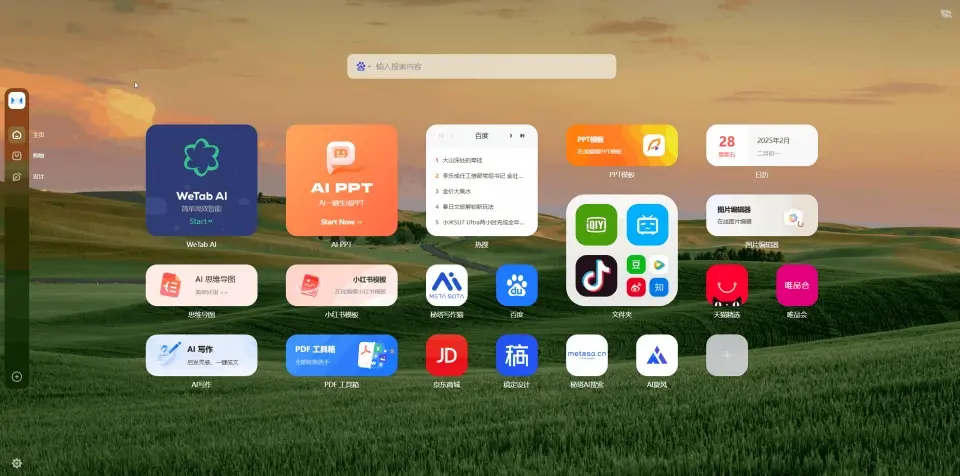
Task: Open iQIYI in the folder
Action: coord(596,225)
